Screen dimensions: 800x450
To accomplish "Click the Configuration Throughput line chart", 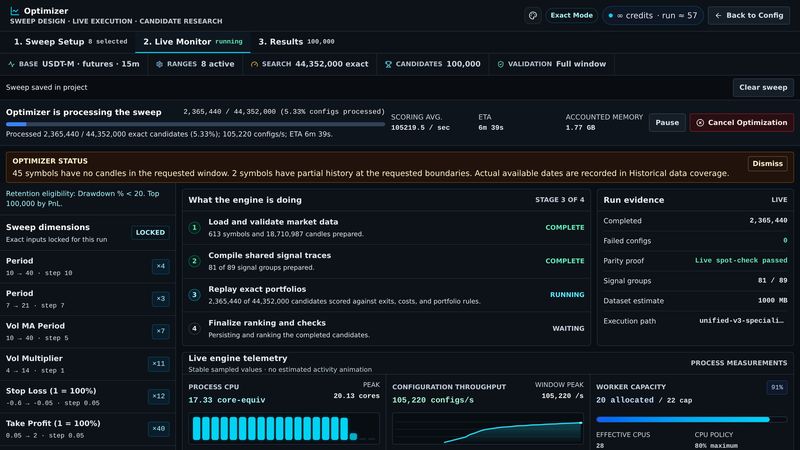I will pyautogui.click(x=488, y=428).
